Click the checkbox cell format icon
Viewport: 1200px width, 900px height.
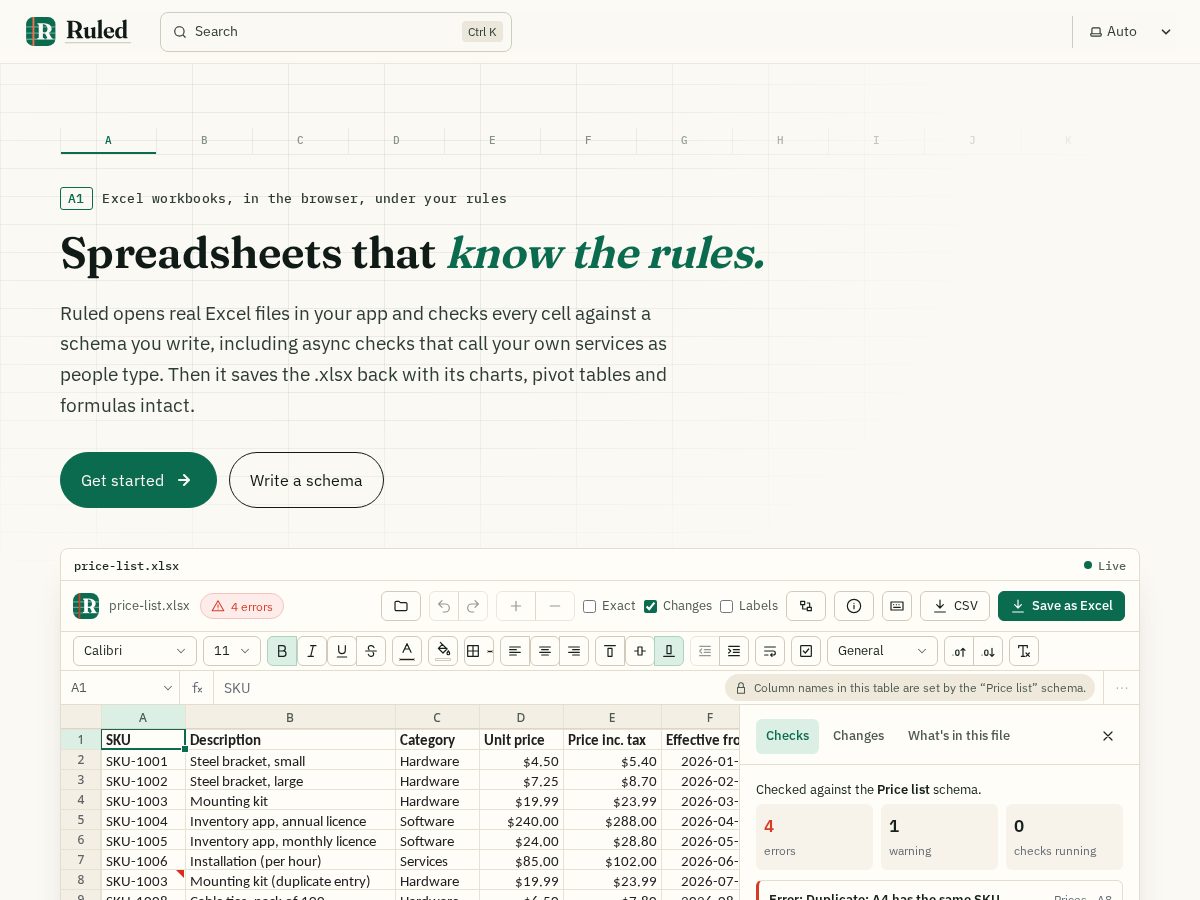[806, 651]
